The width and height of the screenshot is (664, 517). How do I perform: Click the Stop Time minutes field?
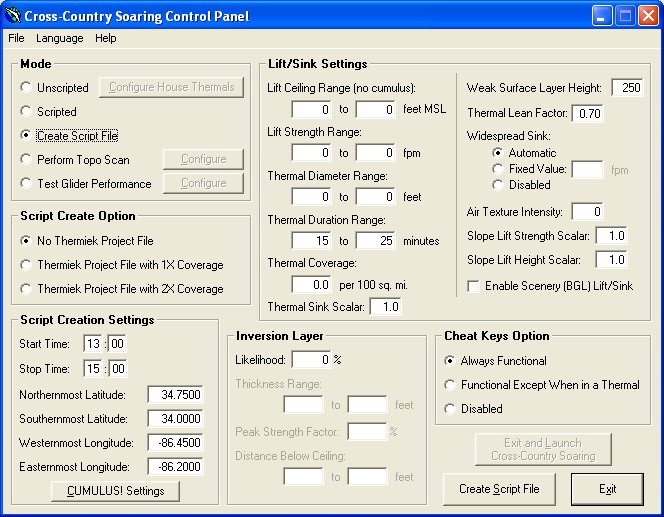(117, 368)
